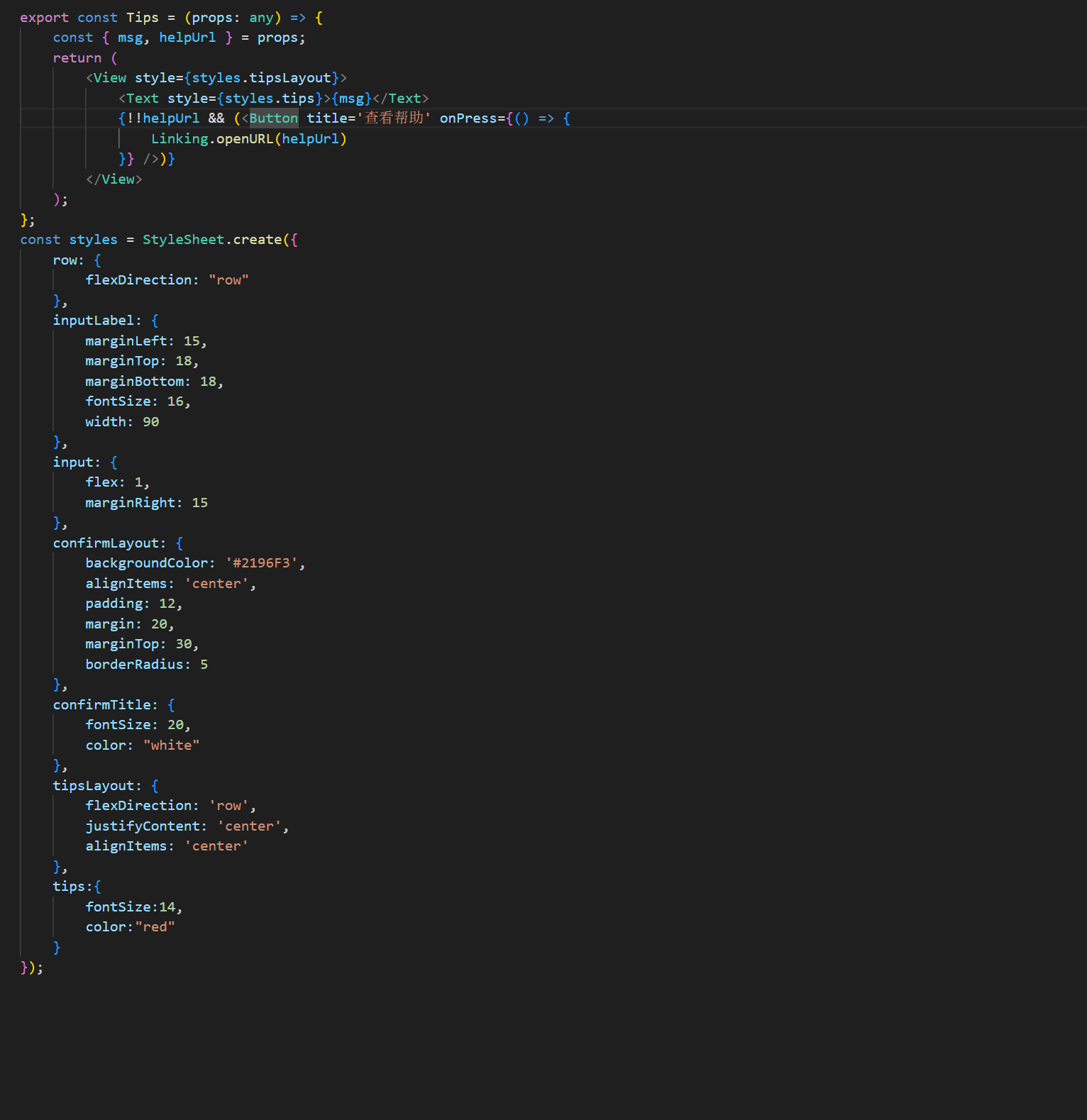The image size is (1087, 1120).
Task: Click 'StyleSheet.create' text
Action: (212, 239)
